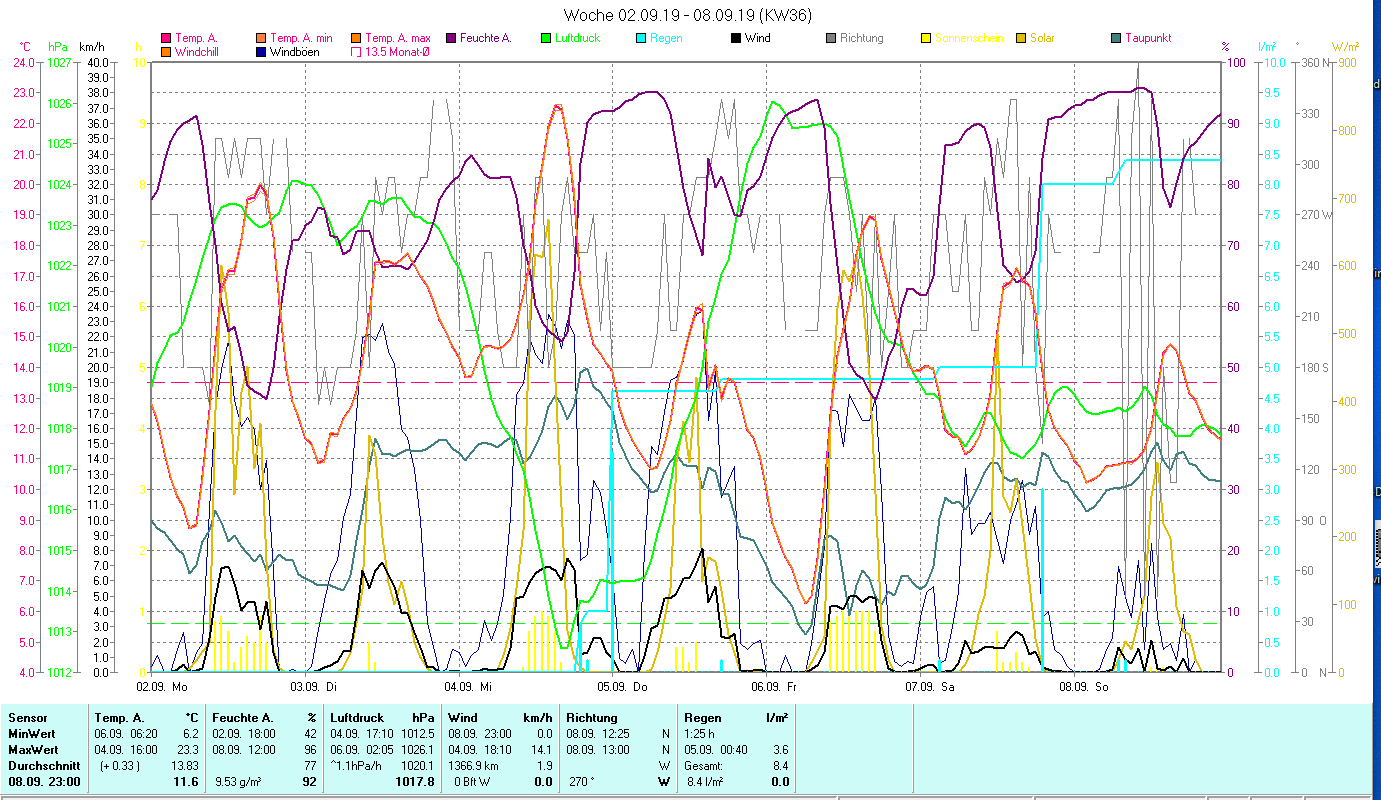Image resolution: width=1381 pixels, height=800 pixels.
Task: Select the '1:25 h' rain duration value
Action: [701, 734]
